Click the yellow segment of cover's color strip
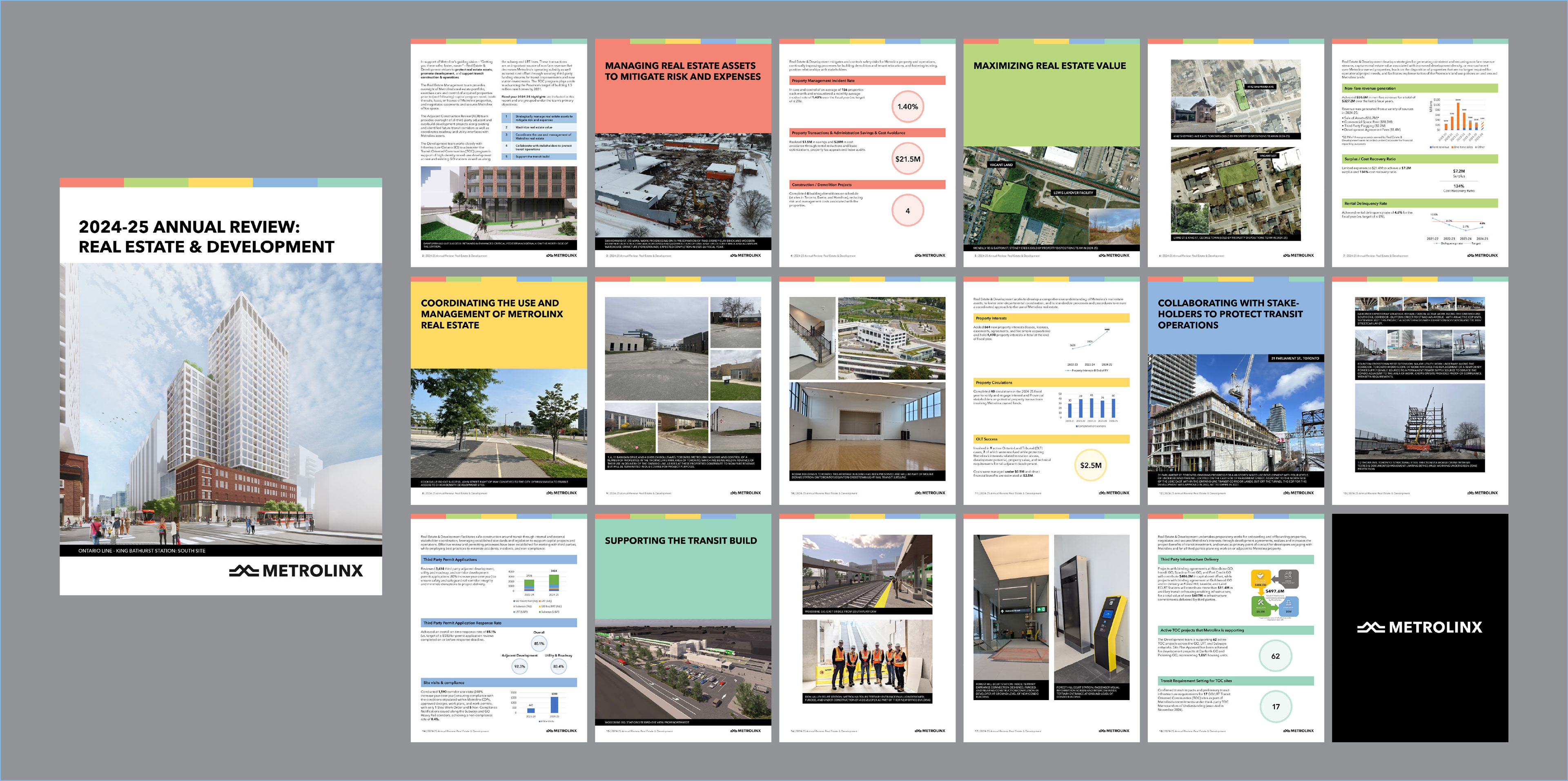Screen dimensions: 1568x781 pos(220,182)
